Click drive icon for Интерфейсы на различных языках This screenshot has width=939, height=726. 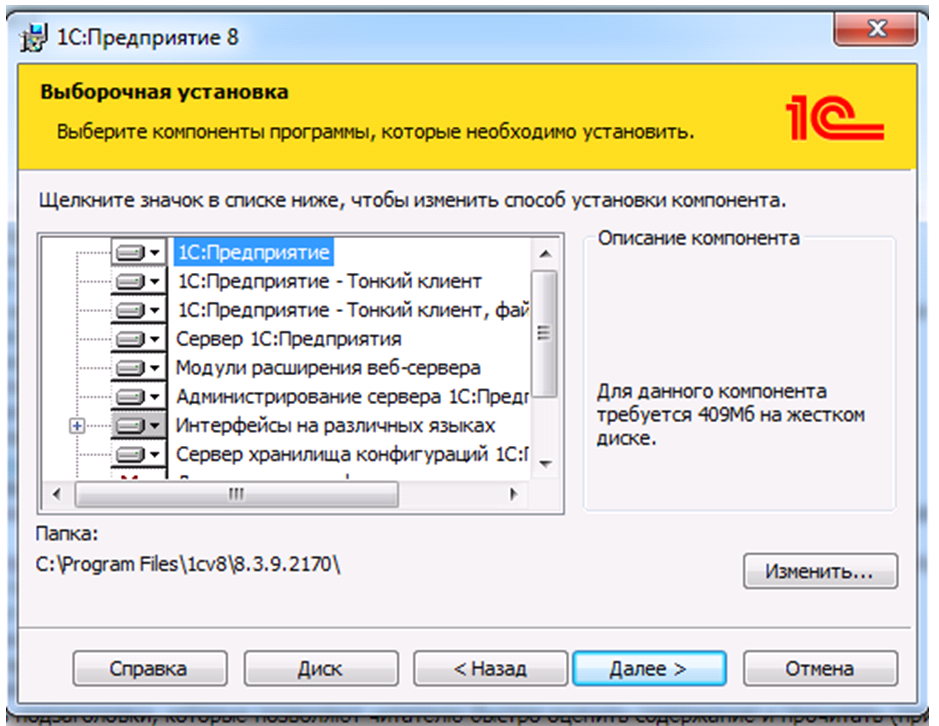[x=138, y=425]
